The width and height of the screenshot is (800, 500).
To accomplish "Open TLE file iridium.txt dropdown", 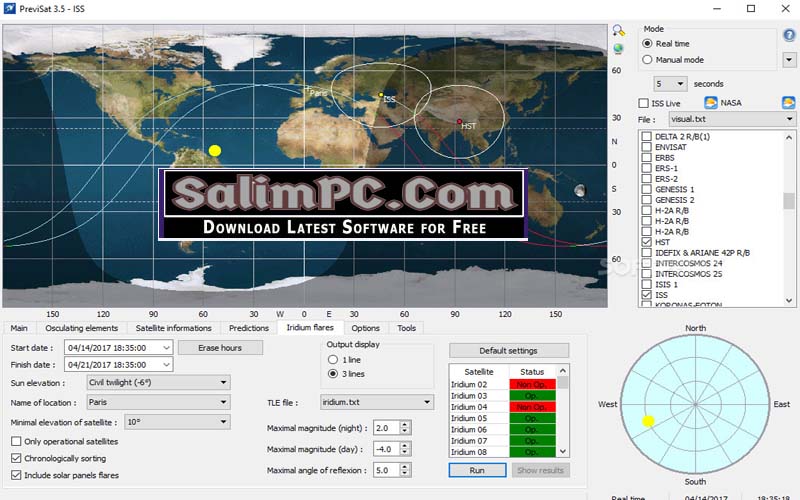I will tap(377, 402).
